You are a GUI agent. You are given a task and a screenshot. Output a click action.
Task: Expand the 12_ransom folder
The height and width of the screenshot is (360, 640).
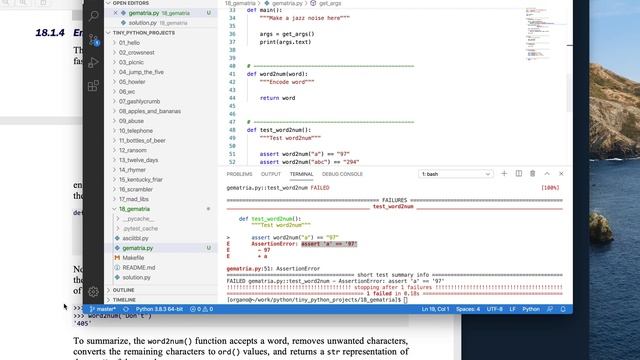point(161,150)
